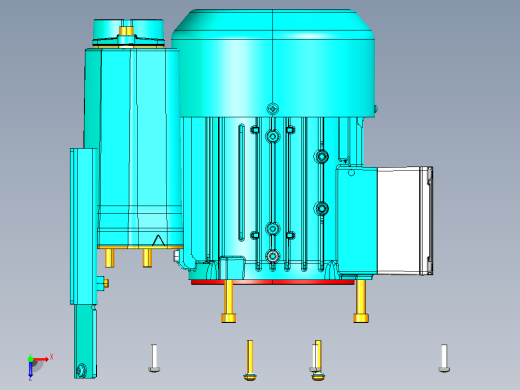Select left yellow stud under gearbox
This screenshot has height=390, width=520.
110,258
